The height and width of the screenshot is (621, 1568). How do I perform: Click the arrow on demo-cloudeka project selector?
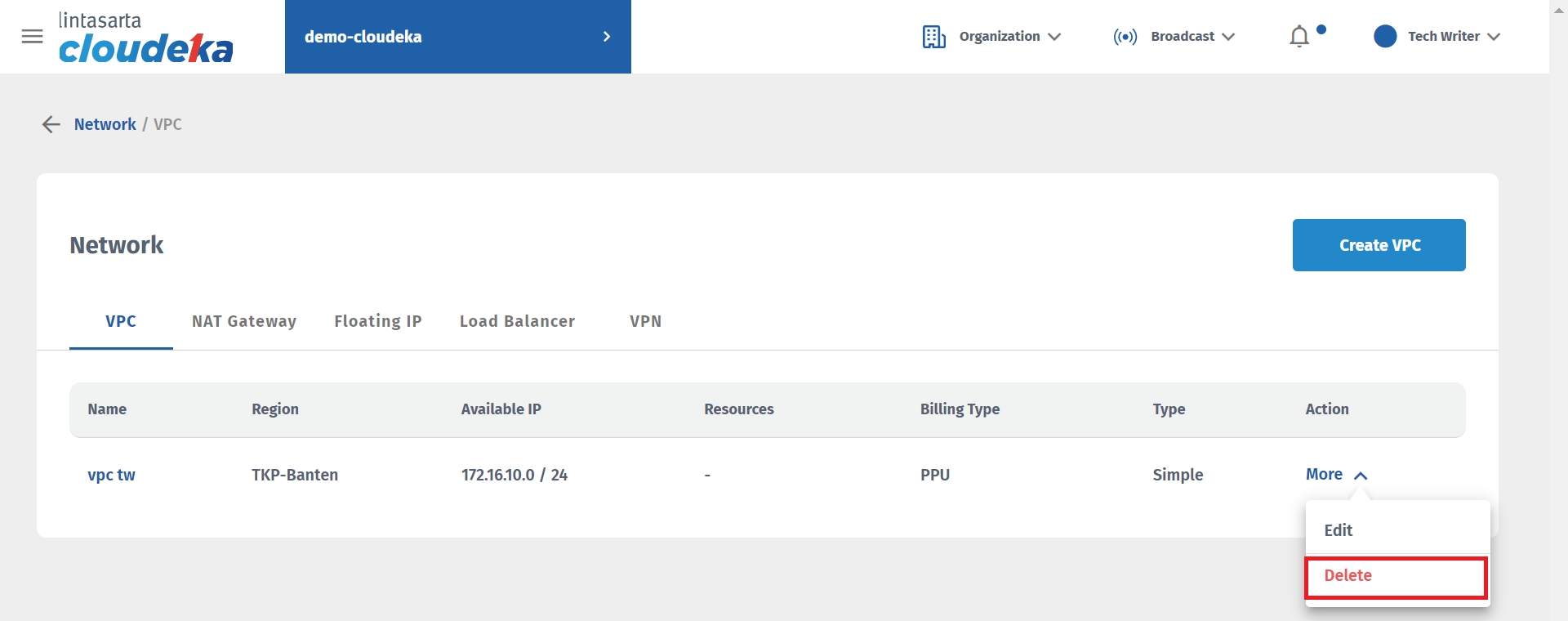point(606,37)
